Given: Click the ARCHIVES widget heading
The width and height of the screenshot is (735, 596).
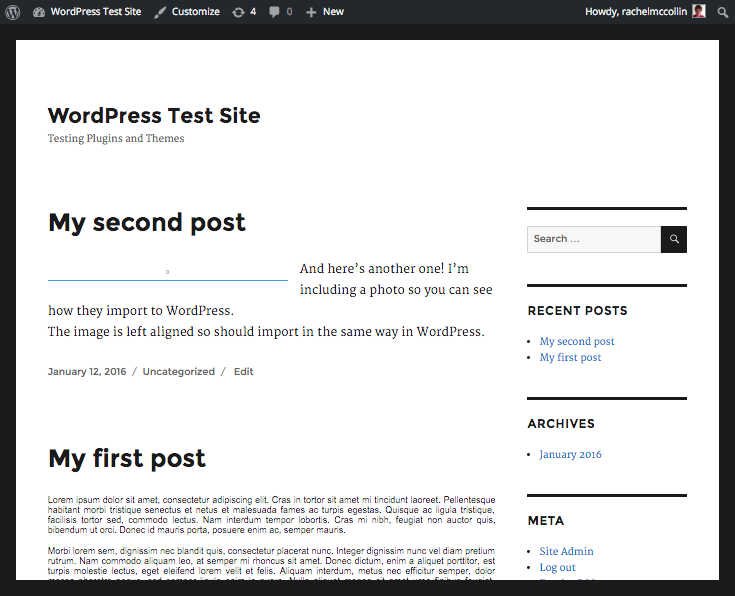Looking at the screenshot, I should (561, 424).
